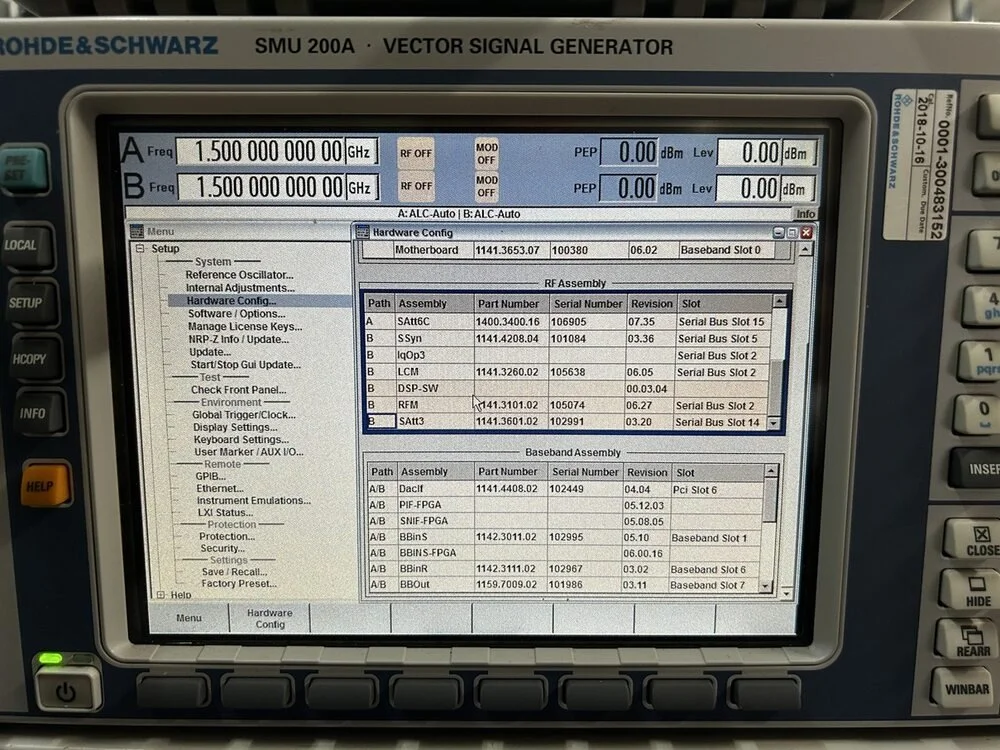Click Hardware Config outer scrollbar down arrow
Image resolution: width=1000 pixels, height=750 pixels.
pyautogui.click(x=786, y=594)
